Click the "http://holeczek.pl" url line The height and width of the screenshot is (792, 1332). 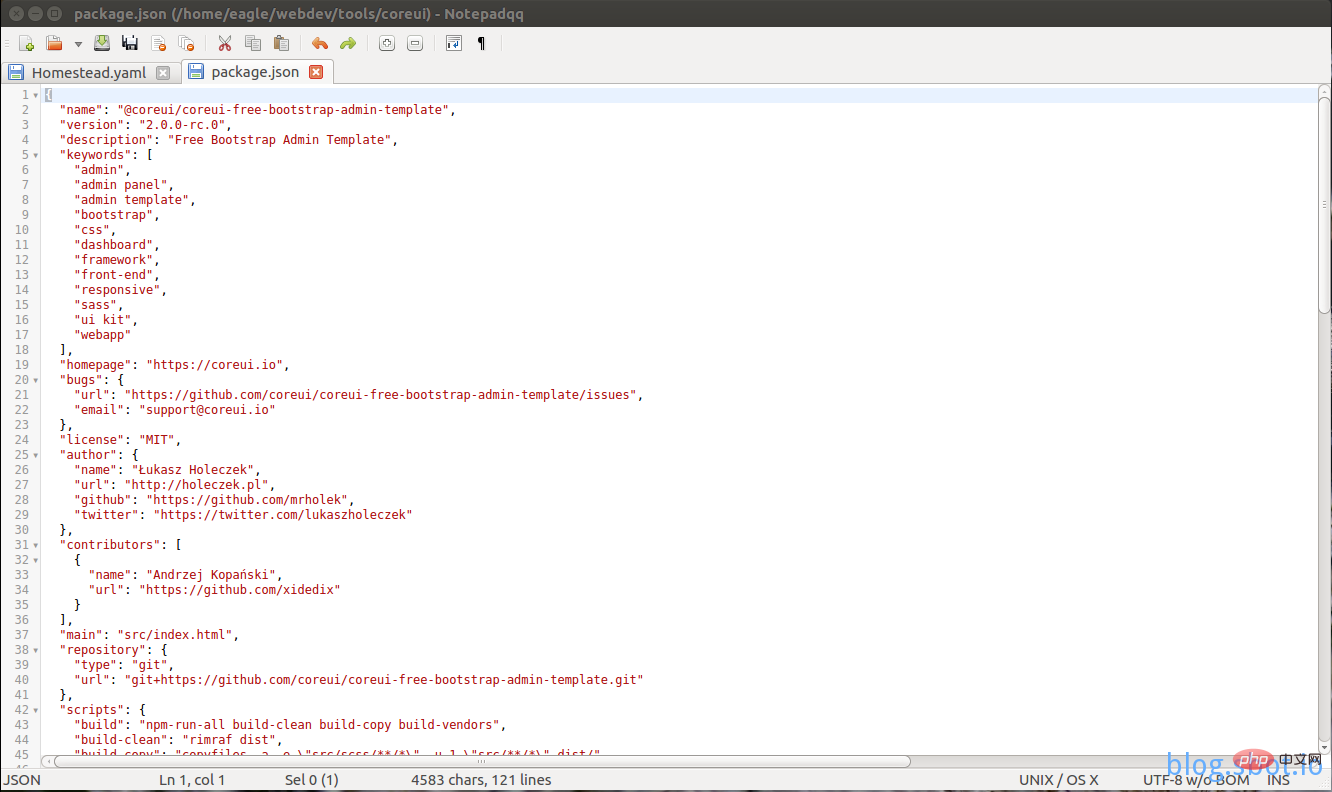click(x=175, y=485)
